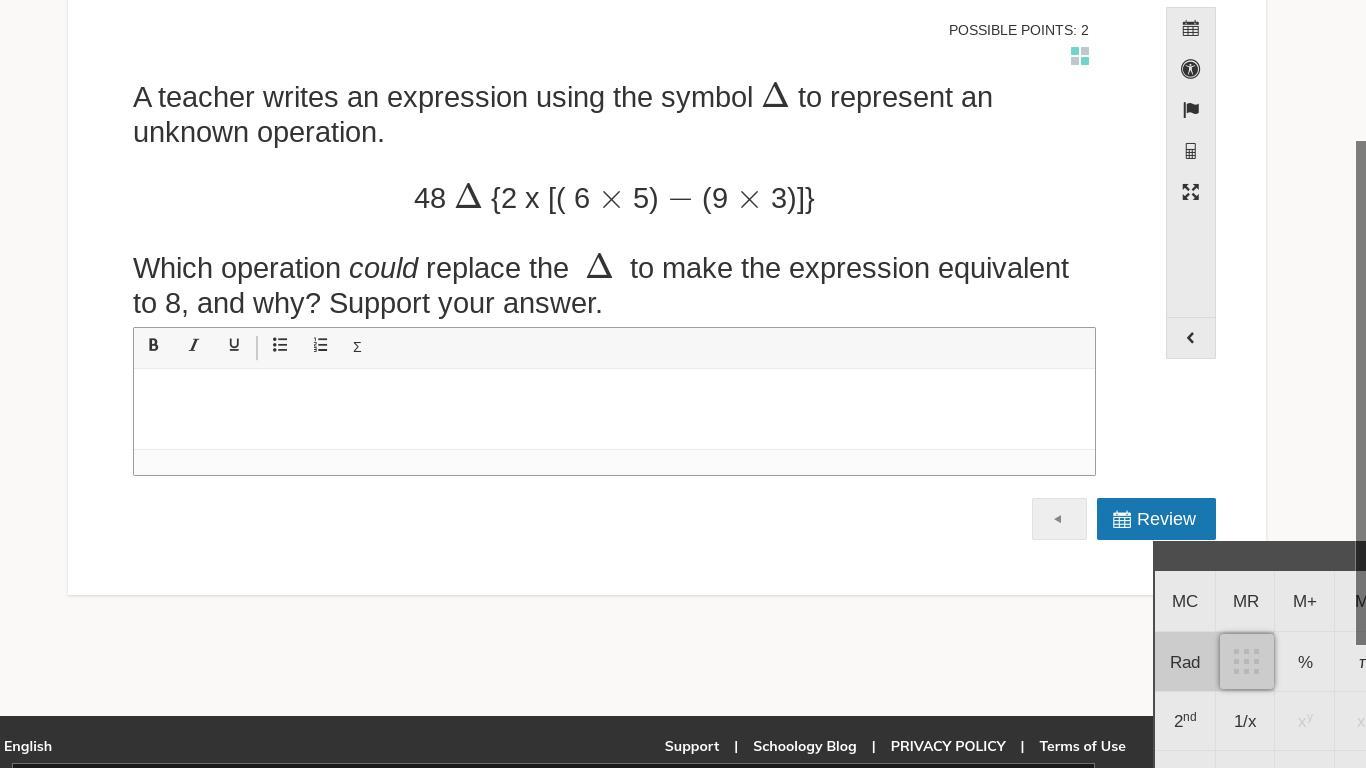The width and height of the screenshot is (1366, 768).
Task: Click inside the answer text area
Action: click(x=614, y=409)
